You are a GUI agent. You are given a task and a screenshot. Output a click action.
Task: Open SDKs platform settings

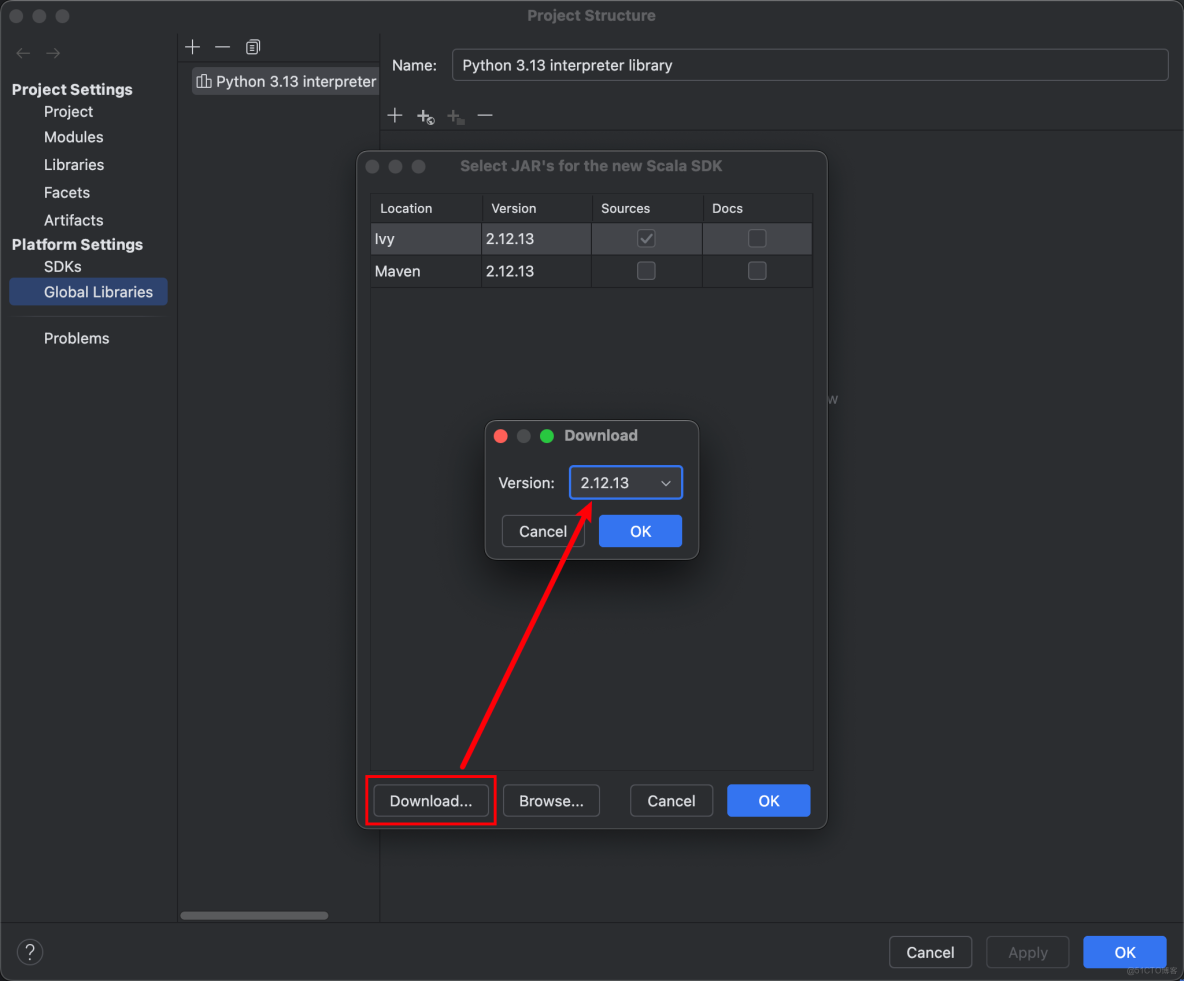(x=62, y=267)
